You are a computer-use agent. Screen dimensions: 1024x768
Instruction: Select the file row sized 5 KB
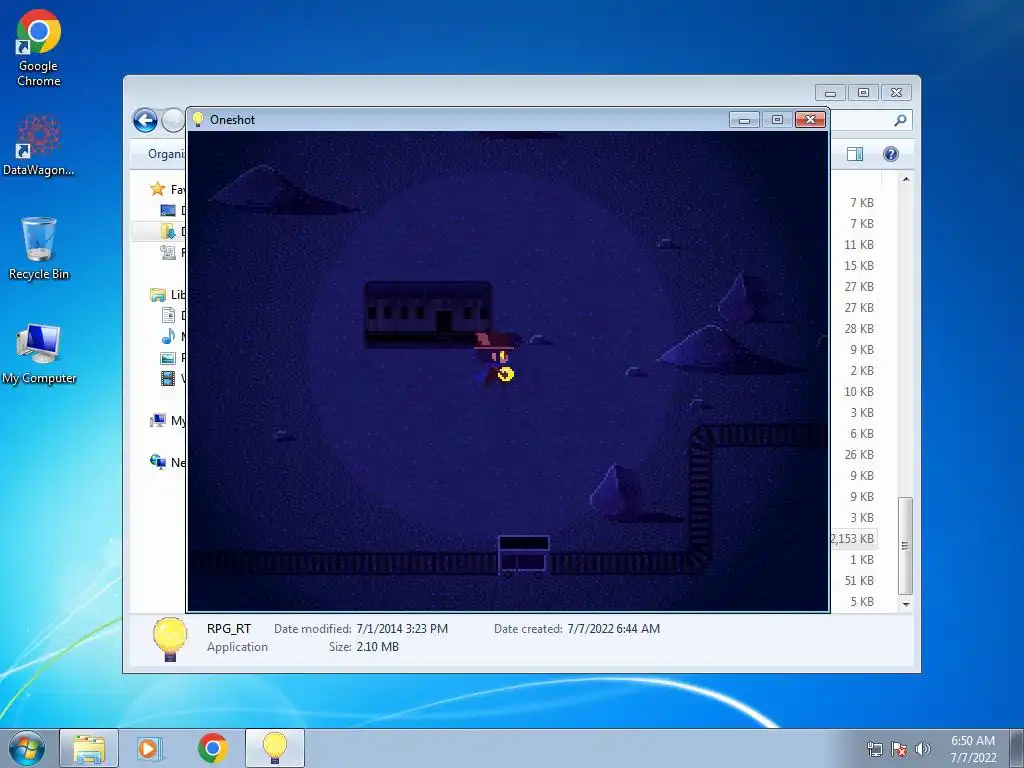861,601
